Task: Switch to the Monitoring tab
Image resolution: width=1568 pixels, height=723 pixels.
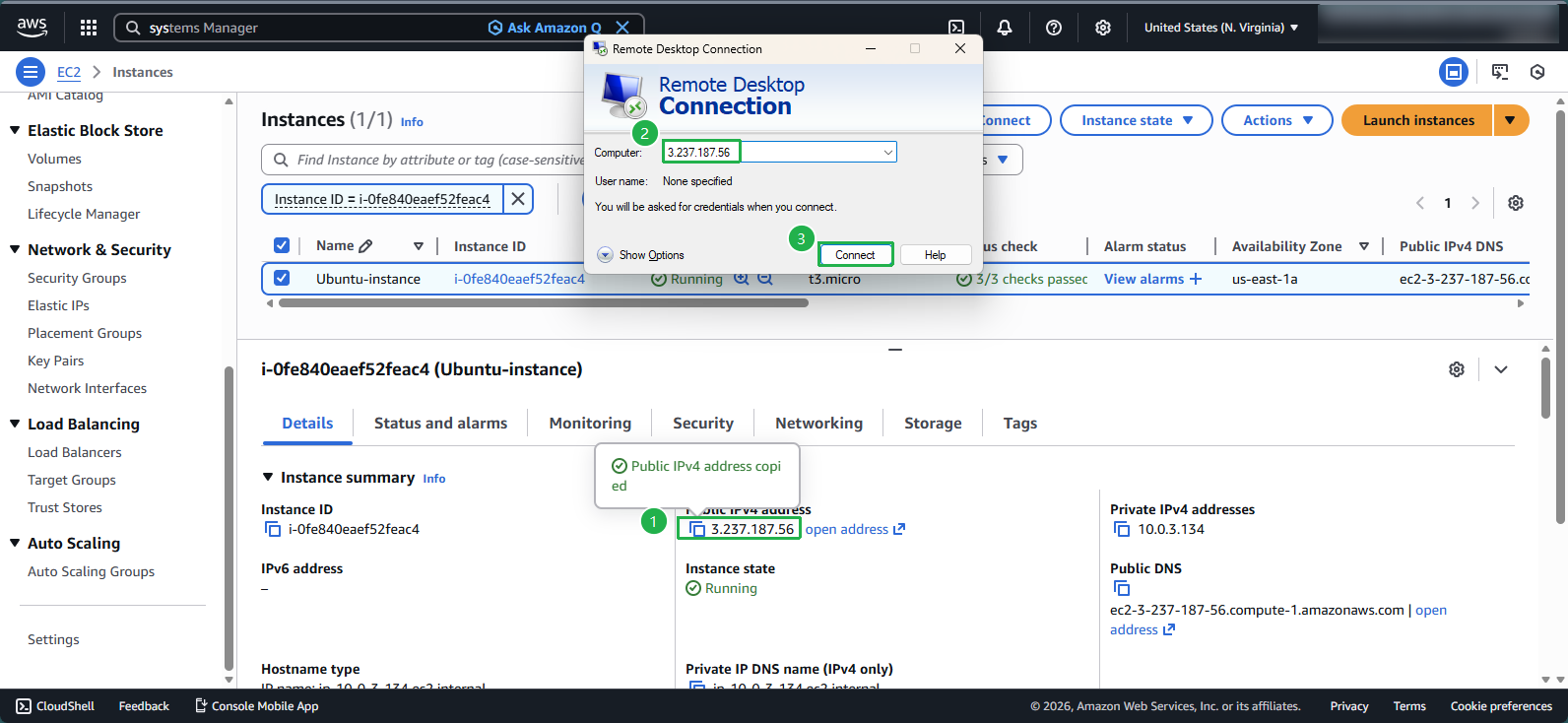Action: point(590,424)
